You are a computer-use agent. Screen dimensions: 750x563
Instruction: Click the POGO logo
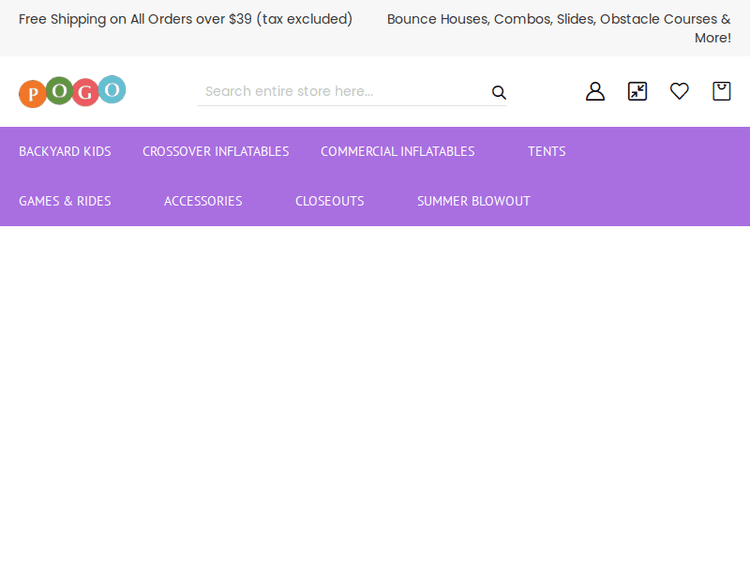[72, 91]
